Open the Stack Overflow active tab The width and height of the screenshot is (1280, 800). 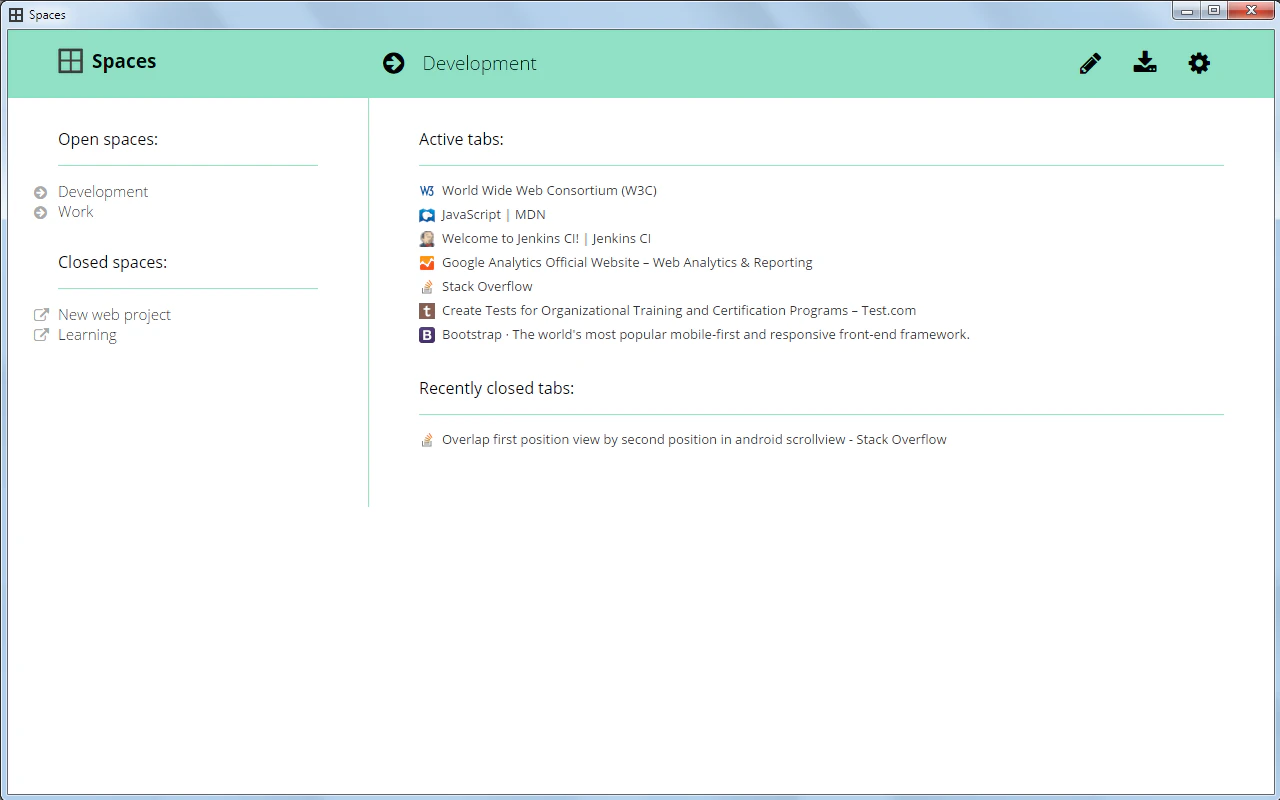click(487, 287)
